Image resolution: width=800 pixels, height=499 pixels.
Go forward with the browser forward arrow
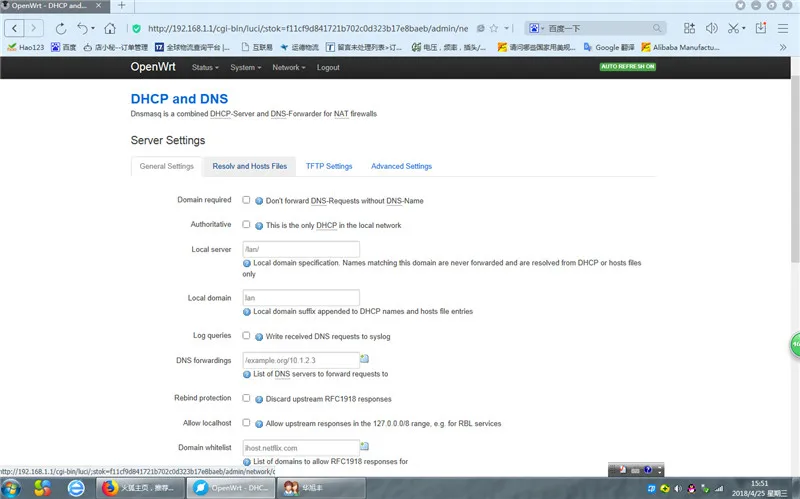tap(34, 28)
